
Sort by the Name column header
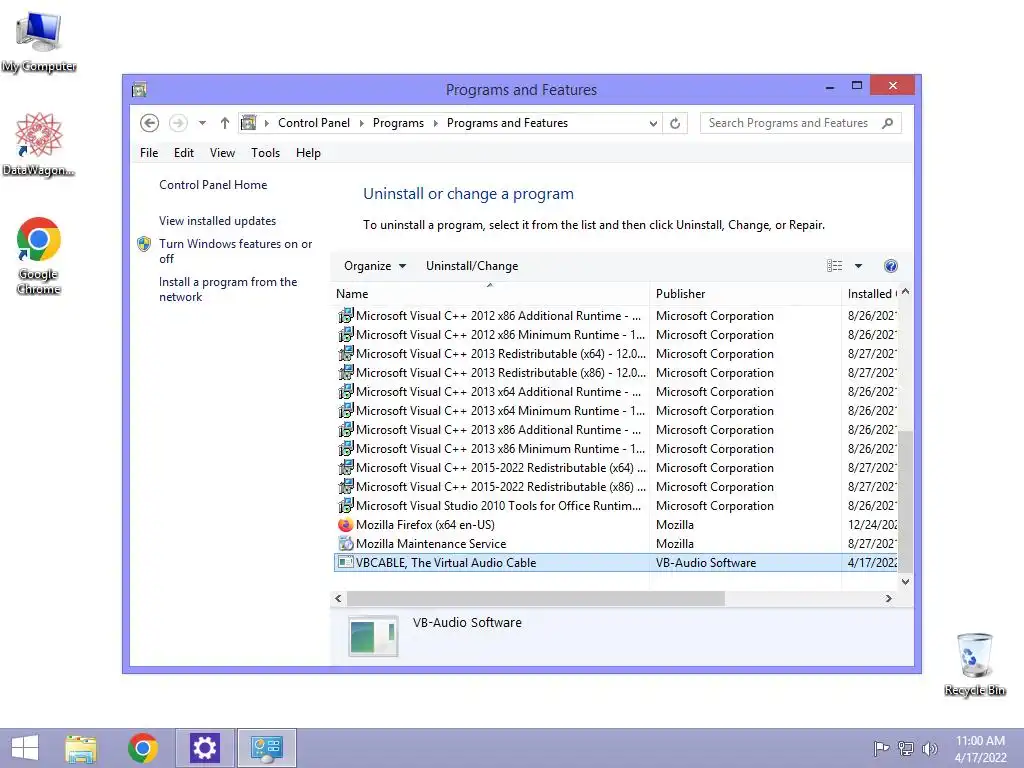(x=490, y=294)
